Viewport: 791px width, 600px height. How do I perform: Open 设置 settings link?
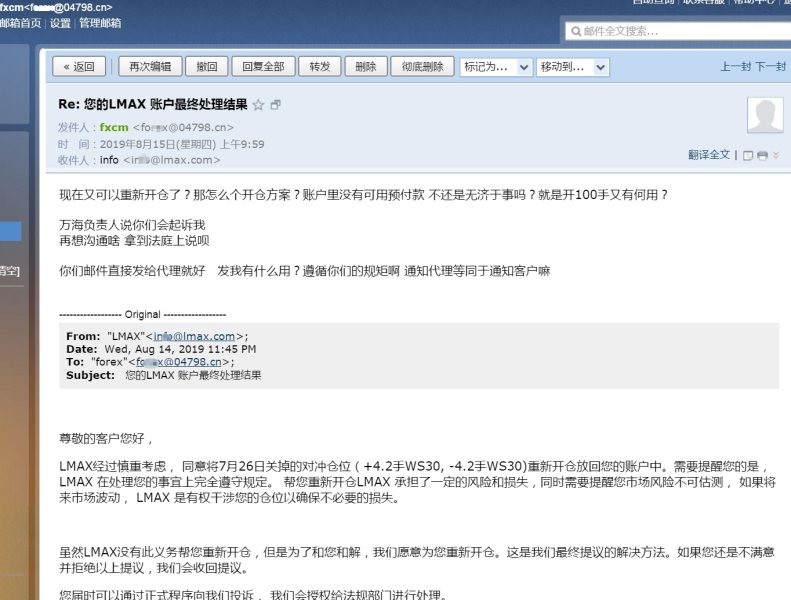(x=60, y=23)
